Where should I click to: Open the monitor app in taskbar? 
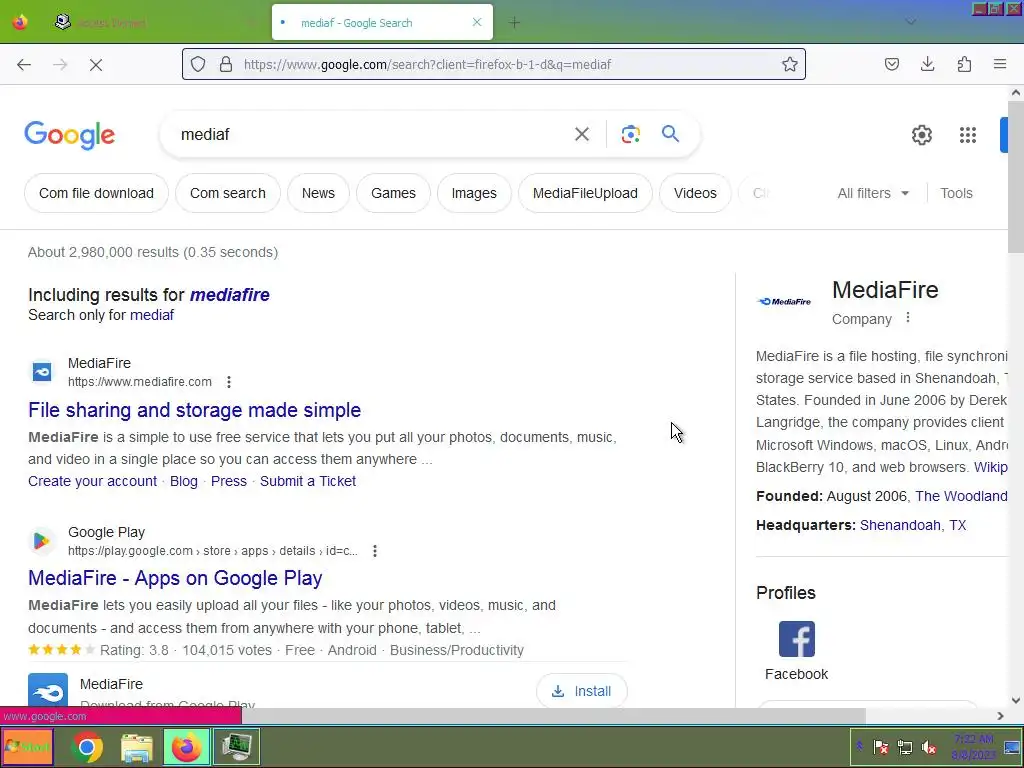(236, 747)
